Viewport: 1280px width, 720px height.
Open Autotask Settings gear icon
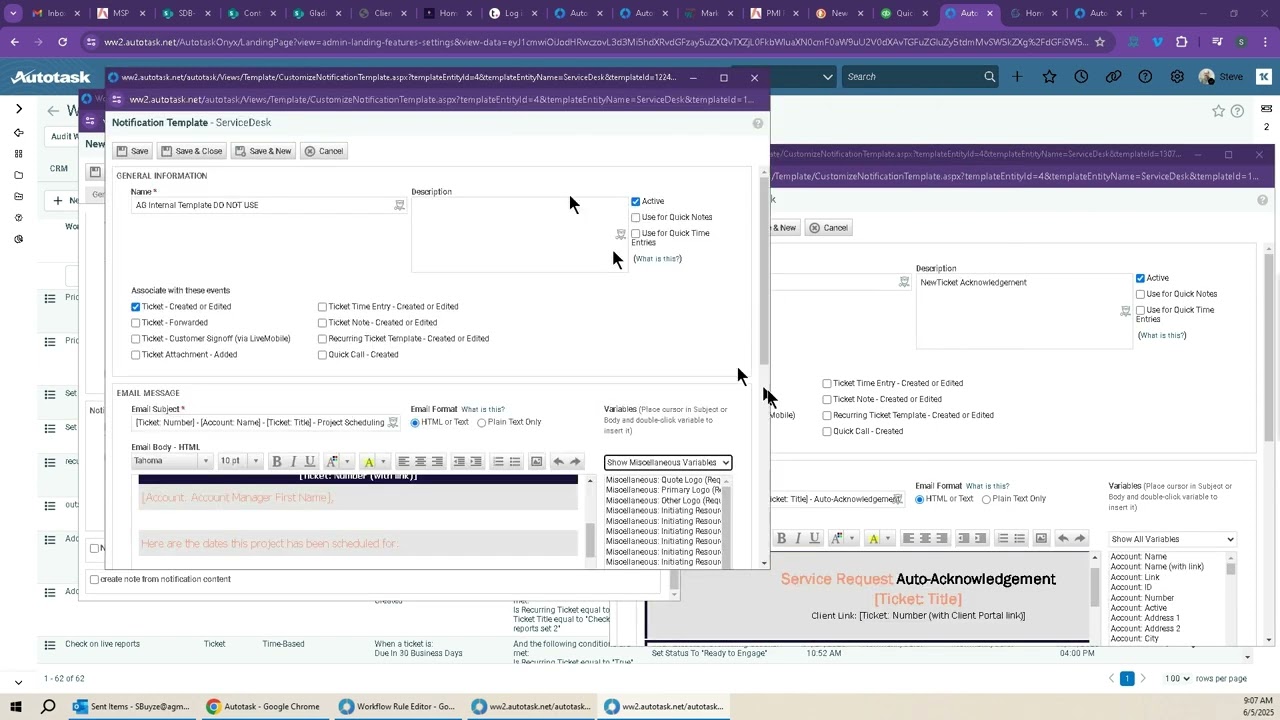click(x=1177, y=77)
